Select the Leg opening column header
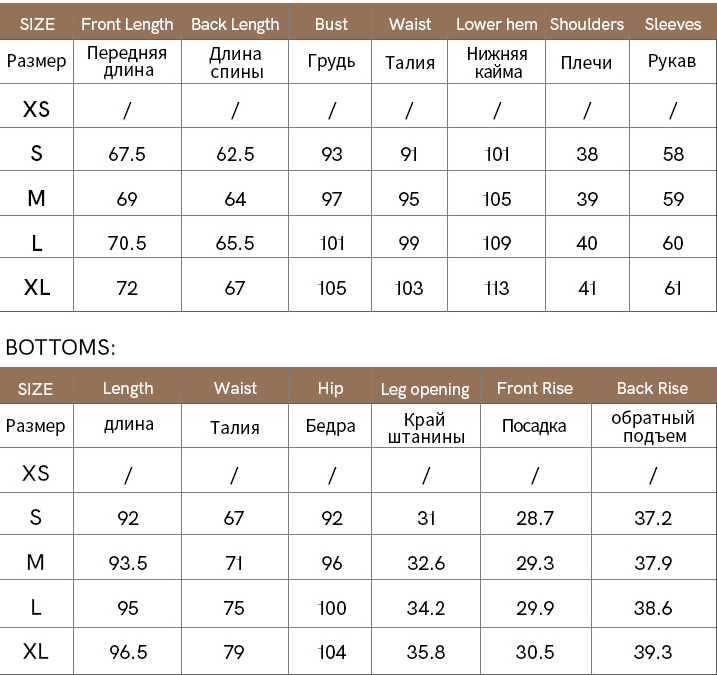The width and height of the screenshot is (717, 675). (x=425, y=389)
